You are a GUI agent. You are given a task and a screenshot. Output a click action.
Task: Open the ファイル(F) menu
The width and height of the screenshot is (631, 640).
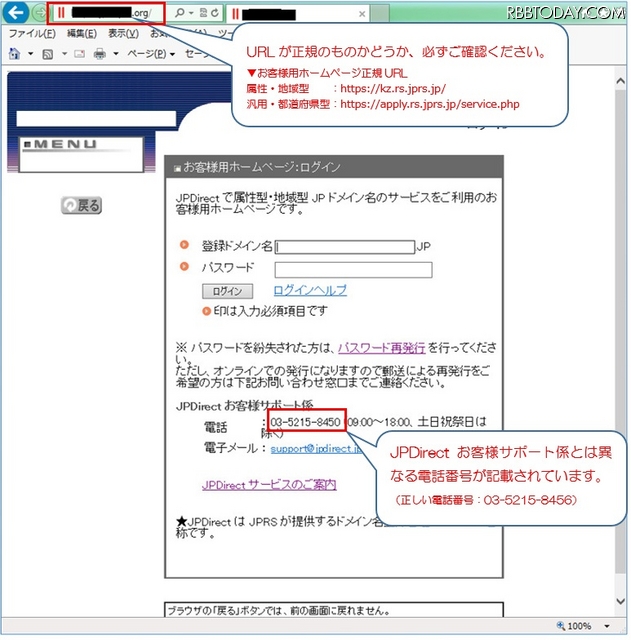tap(32, 33)
